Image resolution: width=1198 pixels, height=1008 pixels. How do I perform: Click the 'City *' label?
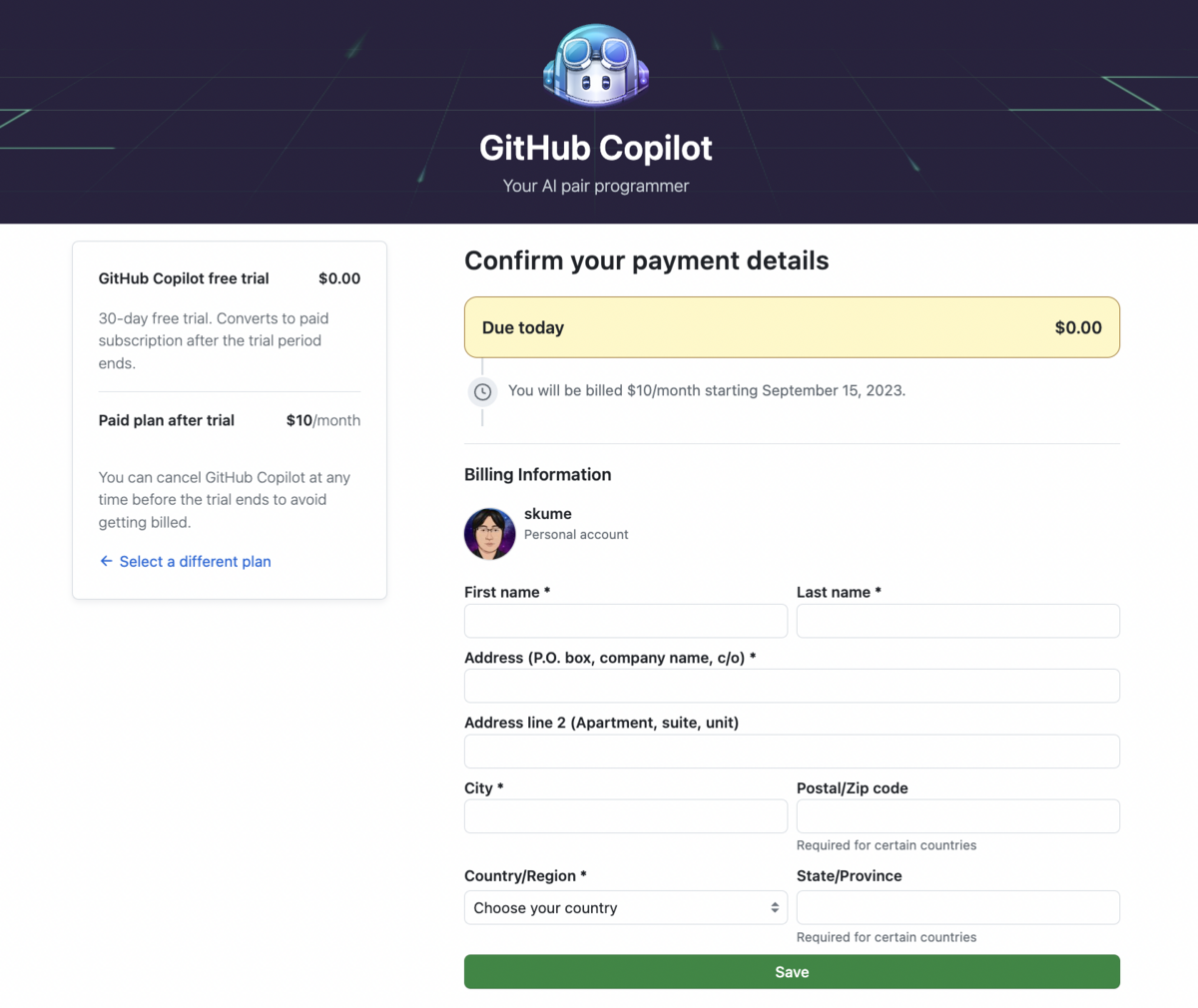click(x=484, y=788)
